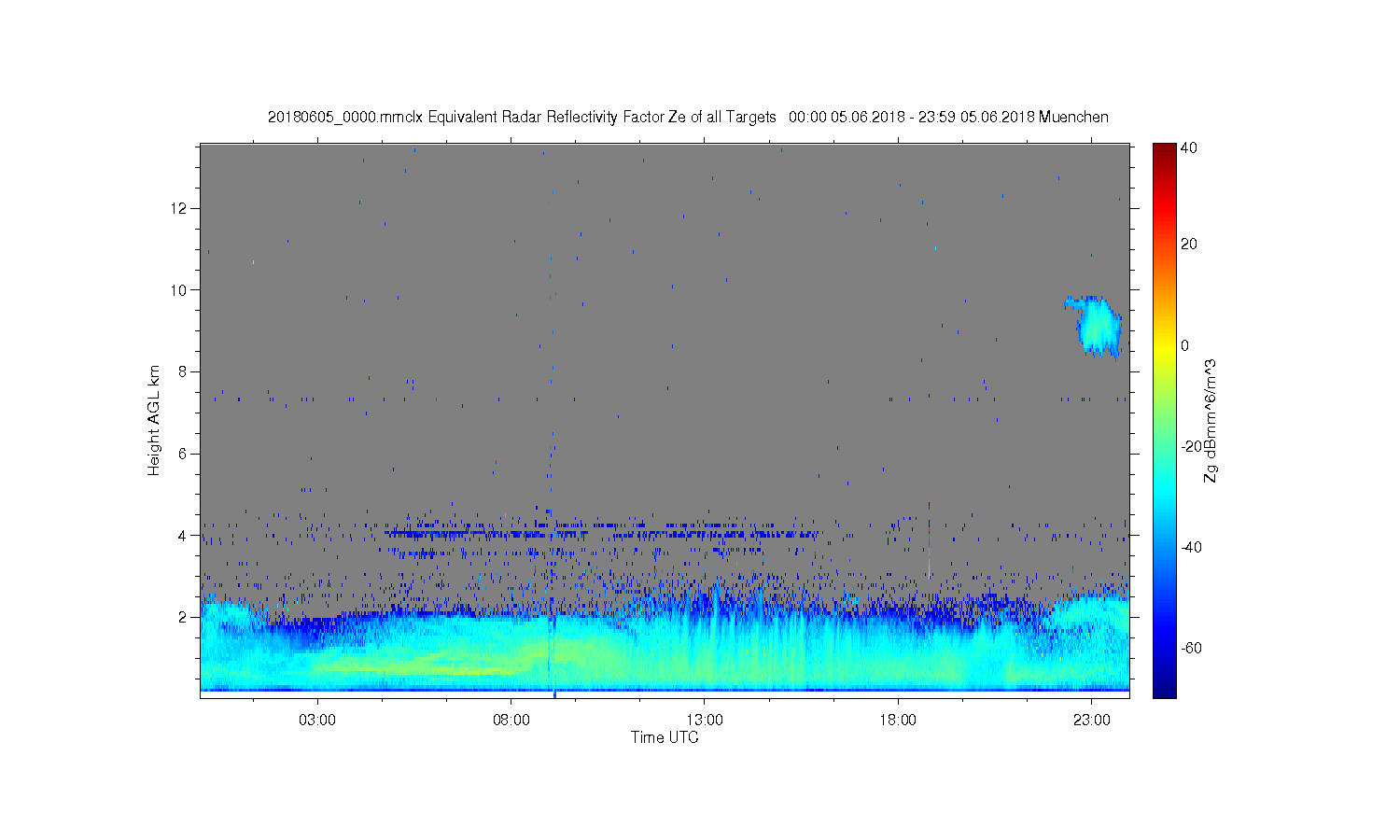The width and height of the screenshot is (1400, 840).
Task: Click the "Height AGL km" y-axis label
Action: 154,420
